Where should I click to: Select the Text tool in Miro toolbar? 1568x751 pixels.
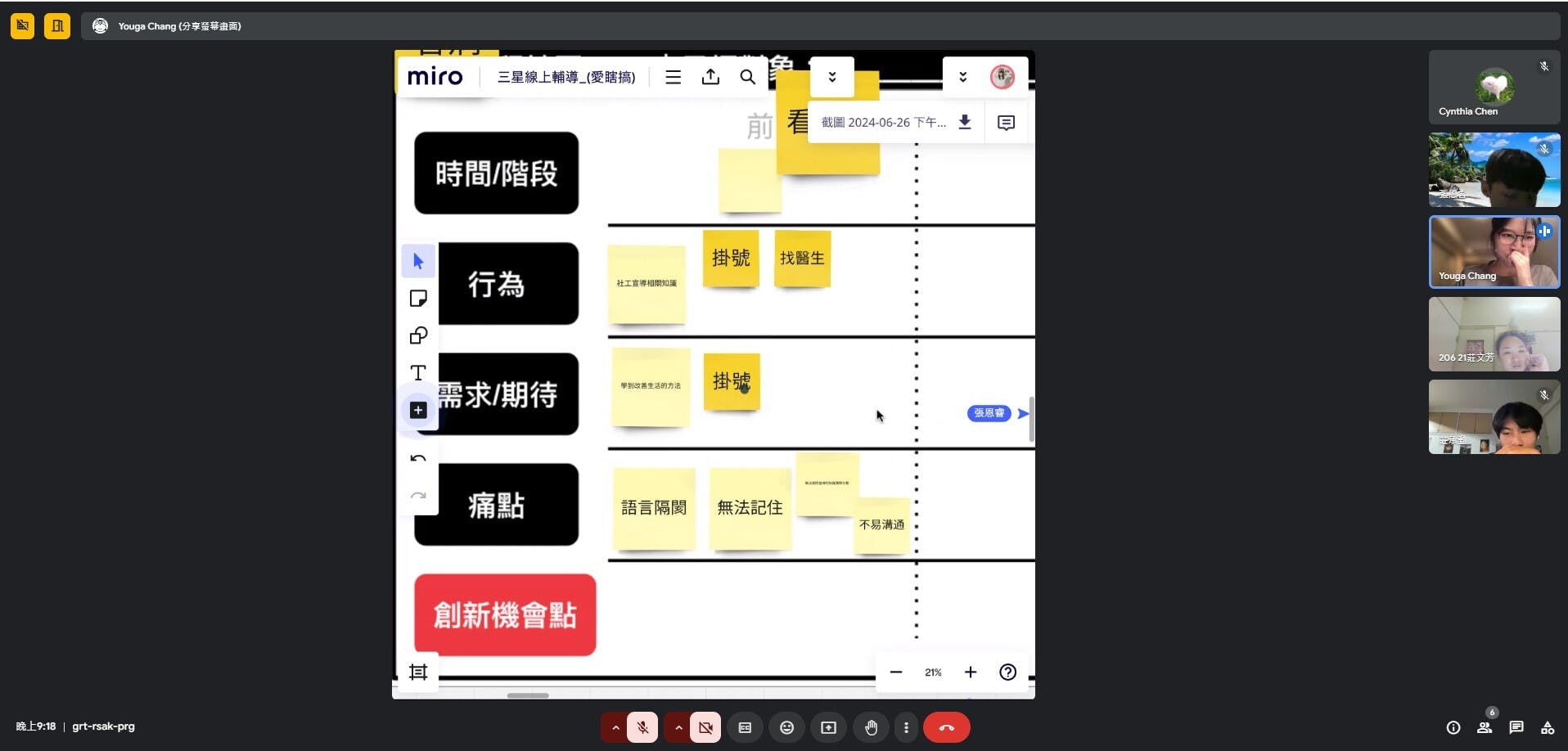[x=418, y=373]
